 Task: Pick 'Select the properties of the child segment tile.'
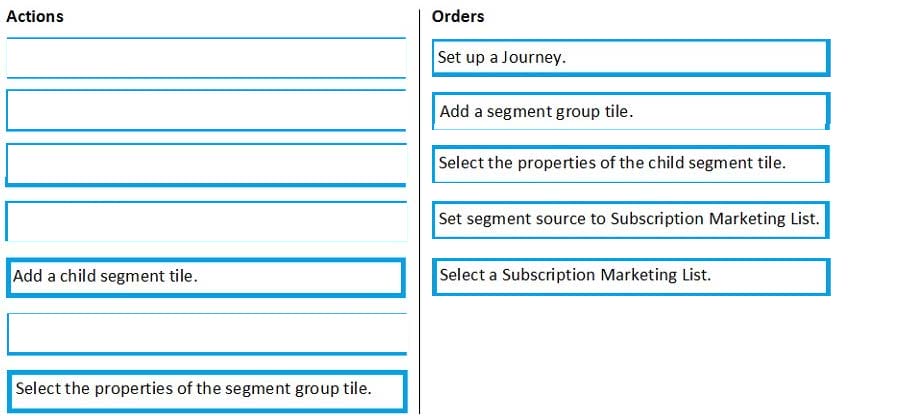tap(631, 164)
